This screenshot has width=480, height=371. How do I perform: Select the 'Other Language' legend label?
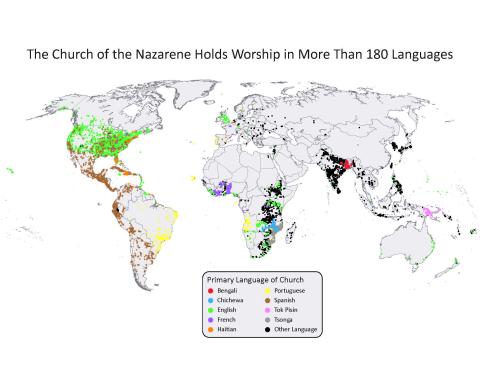click(296, 329)
